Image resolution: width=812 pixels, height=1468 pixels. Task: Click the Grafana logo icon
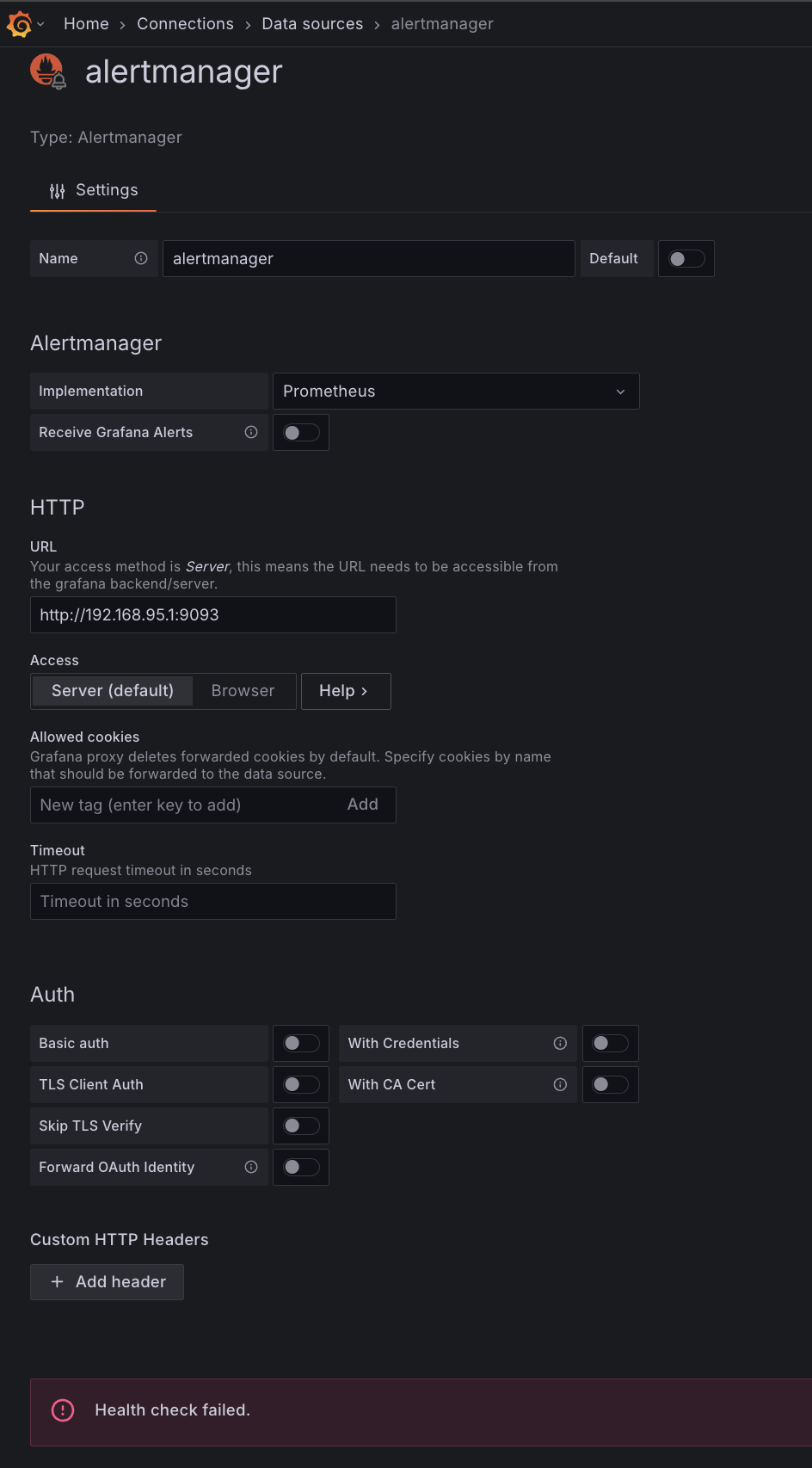(19, 24)
